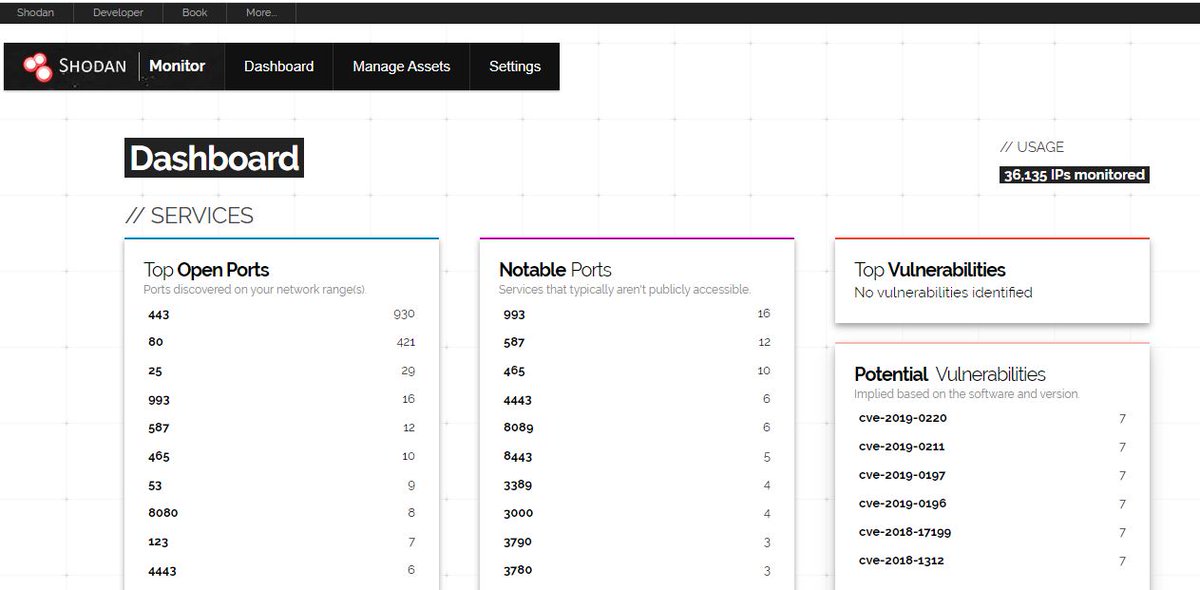Select port 53 in Top Open Ports

(x=155, y=485)
